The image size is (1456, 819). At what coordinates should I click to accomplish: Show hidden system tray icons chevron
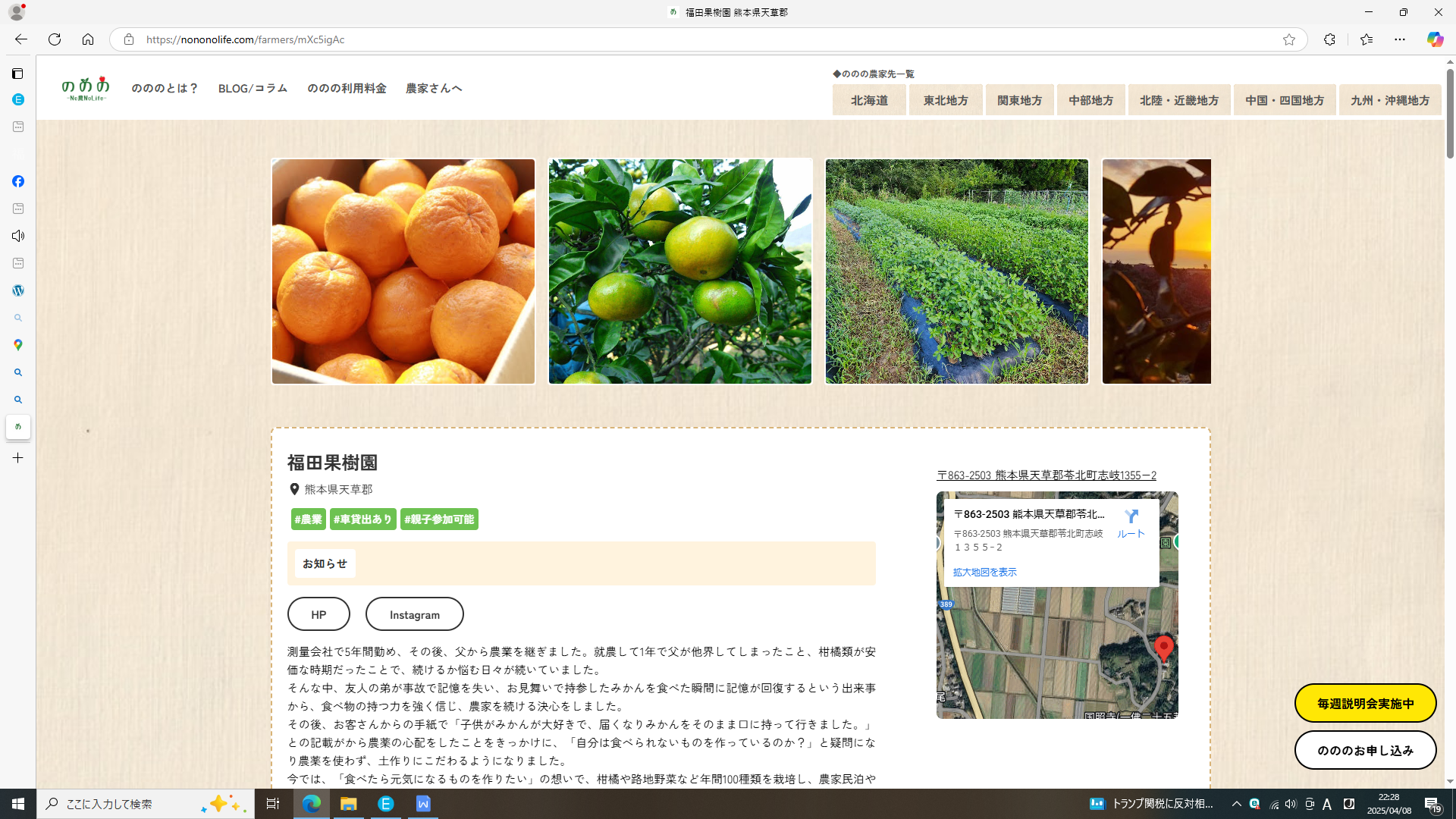pos(1236,804)
